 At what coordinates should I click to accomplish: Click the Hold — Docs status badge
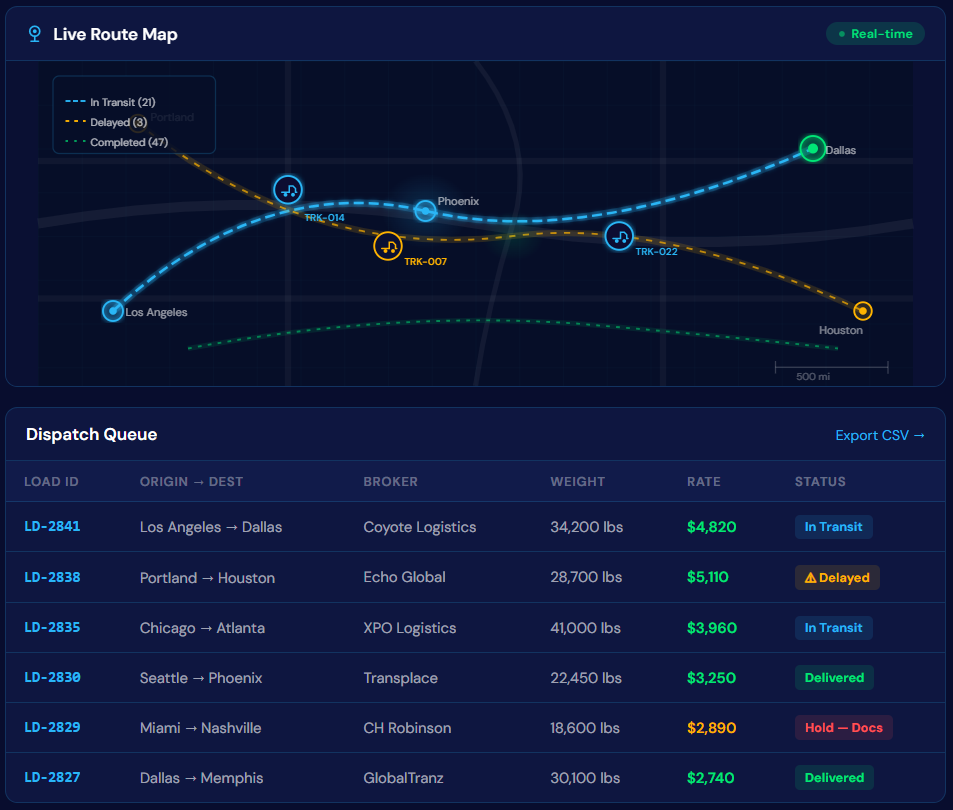[x=844, y=727]
